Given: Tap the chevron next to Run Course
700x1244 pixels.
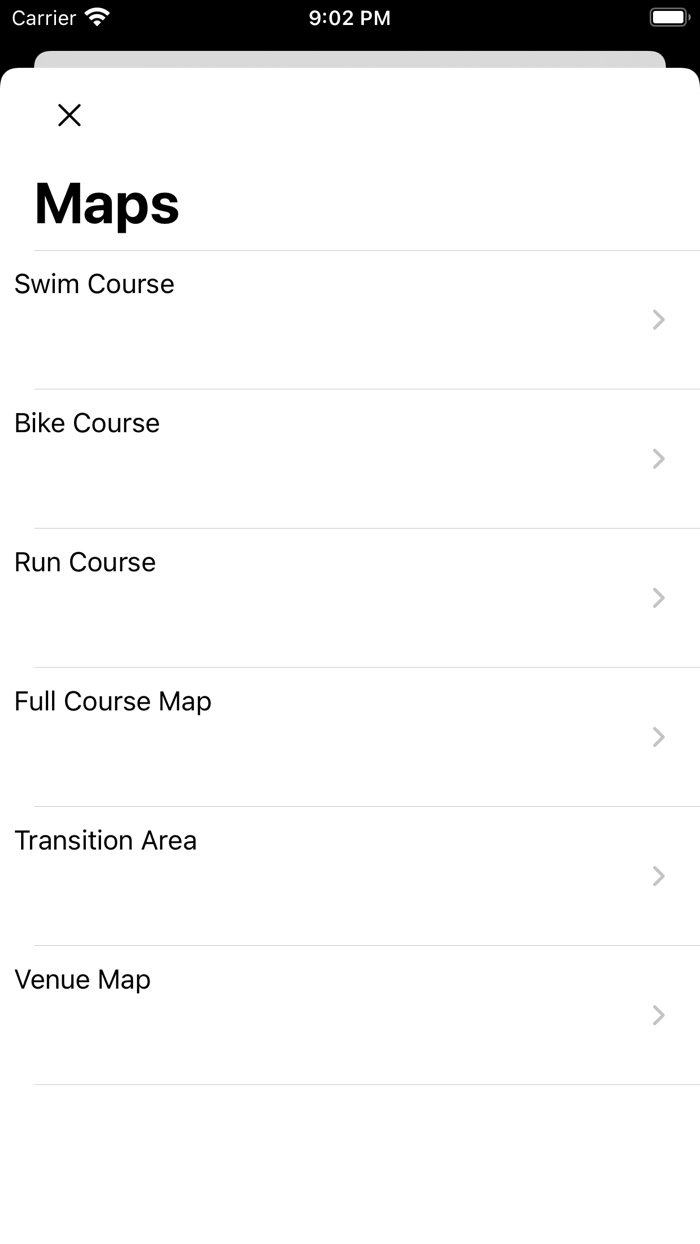Looking at the screenshot, I should [658, 597].
